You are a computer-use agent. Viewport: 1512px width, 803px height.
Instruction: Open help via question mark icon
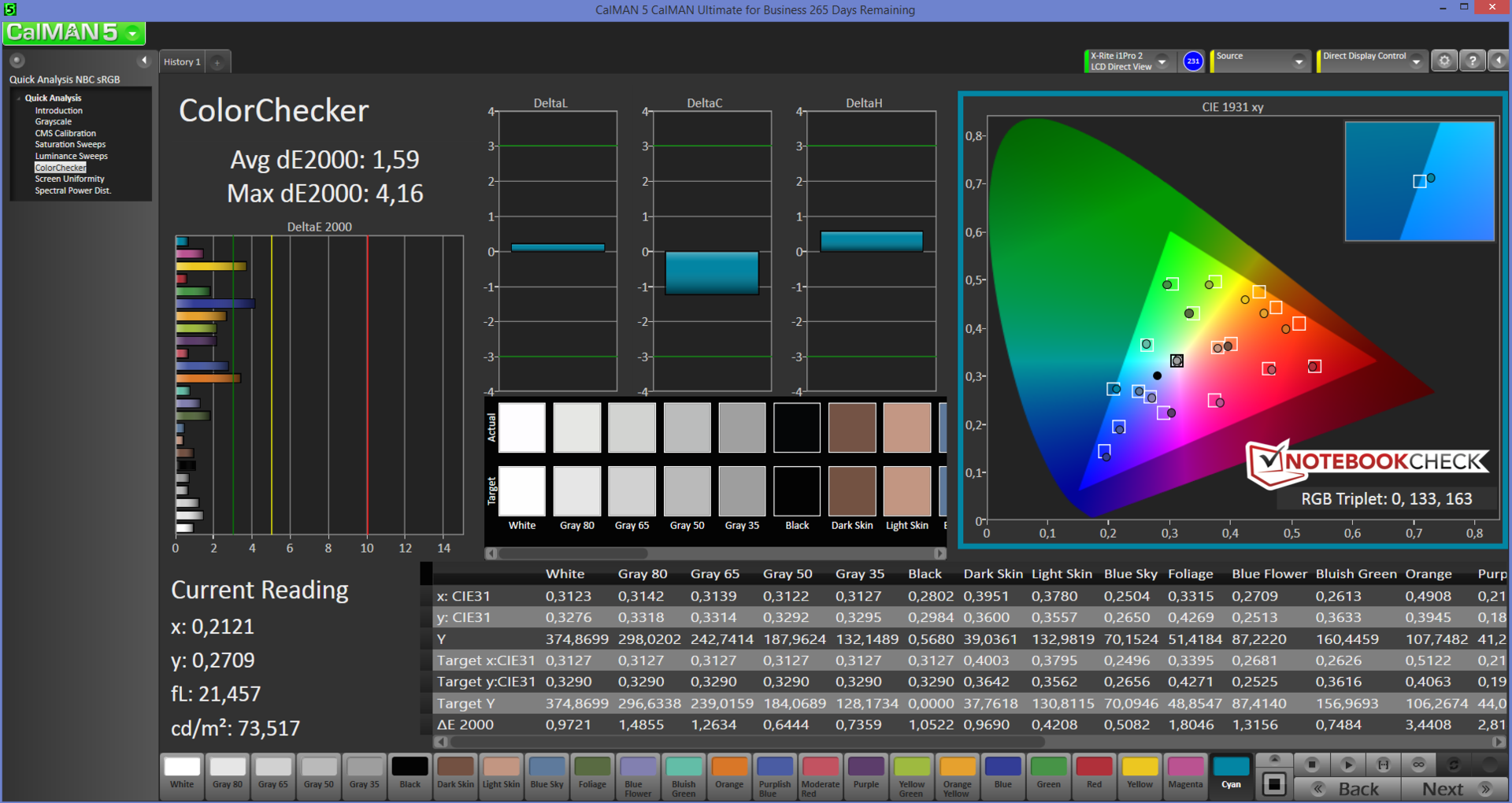pyautogui.click(x=1472, y=61)
